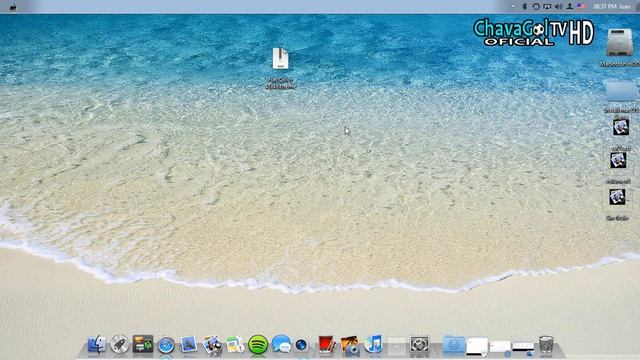Click the user account silhouette icon
The height and width of the screenshot is (360, 640).
570,6
